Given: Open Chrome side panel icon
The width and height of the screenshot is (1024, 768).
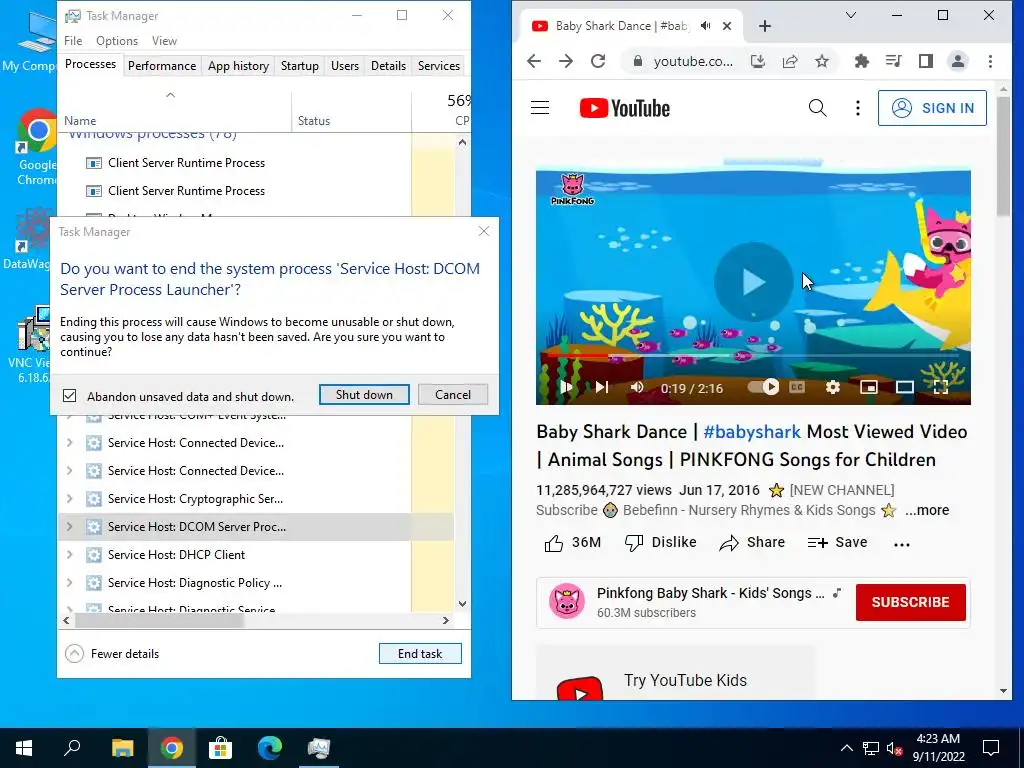Looking at the screenshot, I should pos(926,61).
